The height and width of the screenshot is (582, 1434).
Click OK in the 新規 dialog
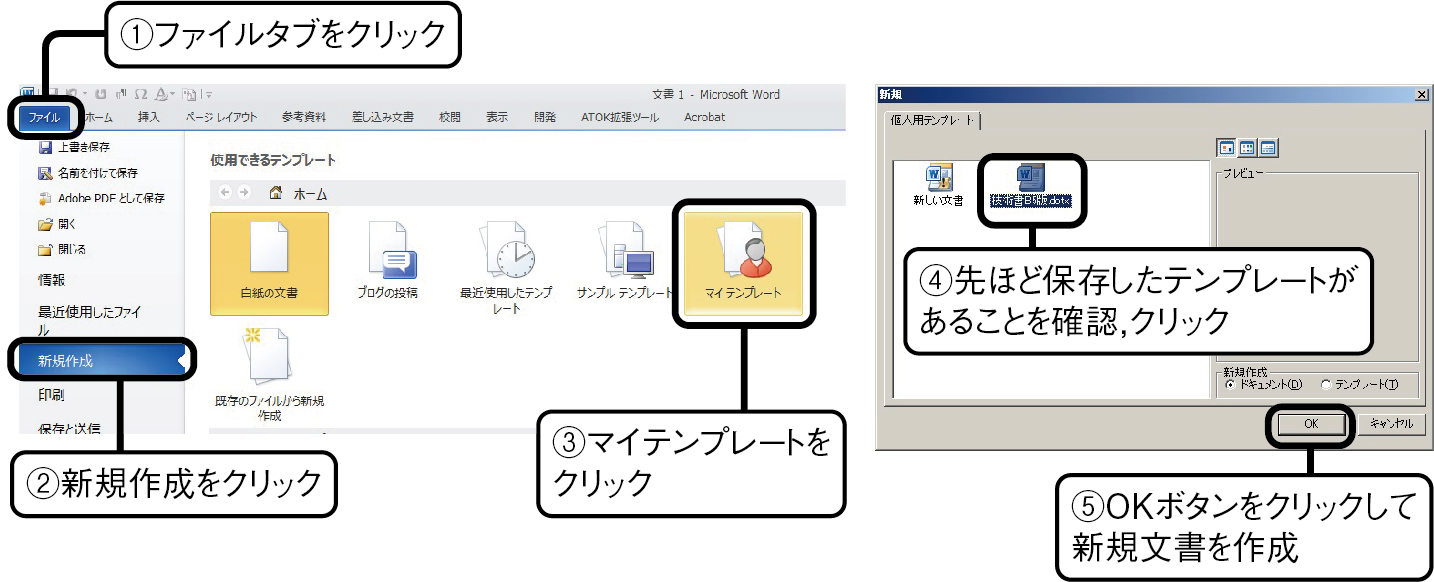[x=1311, y=424]
